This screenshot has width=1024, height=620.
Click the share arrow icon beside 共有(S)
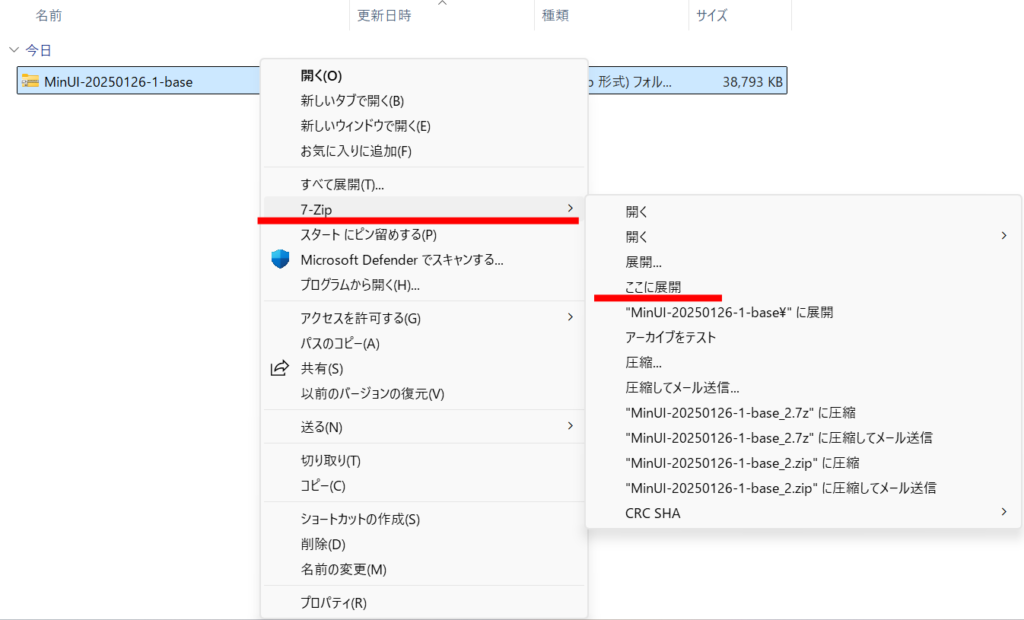(280, 368)
